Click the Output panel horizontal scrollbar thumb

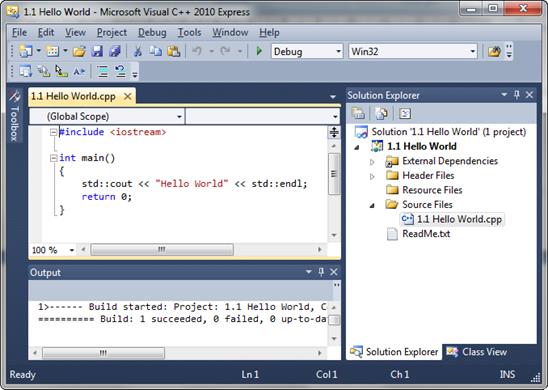click(x=103, y=353)
